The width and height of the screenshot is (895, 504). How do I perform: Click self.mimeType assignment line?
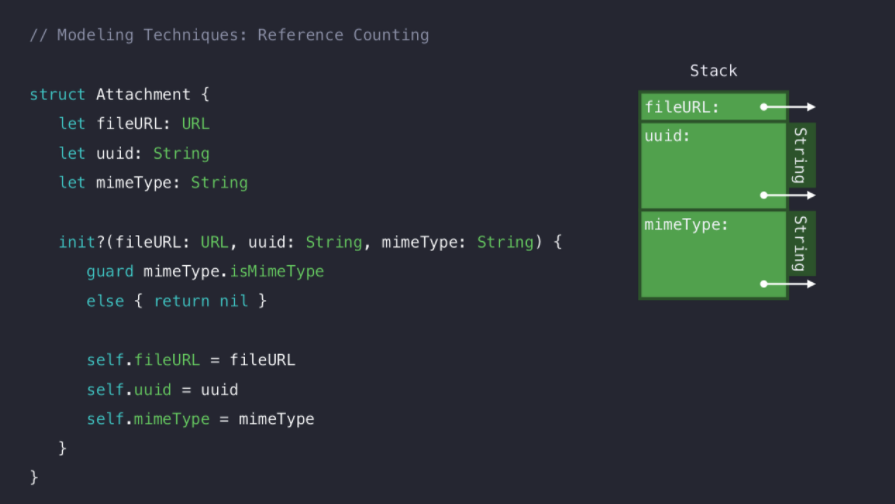[x=200, y=419]
